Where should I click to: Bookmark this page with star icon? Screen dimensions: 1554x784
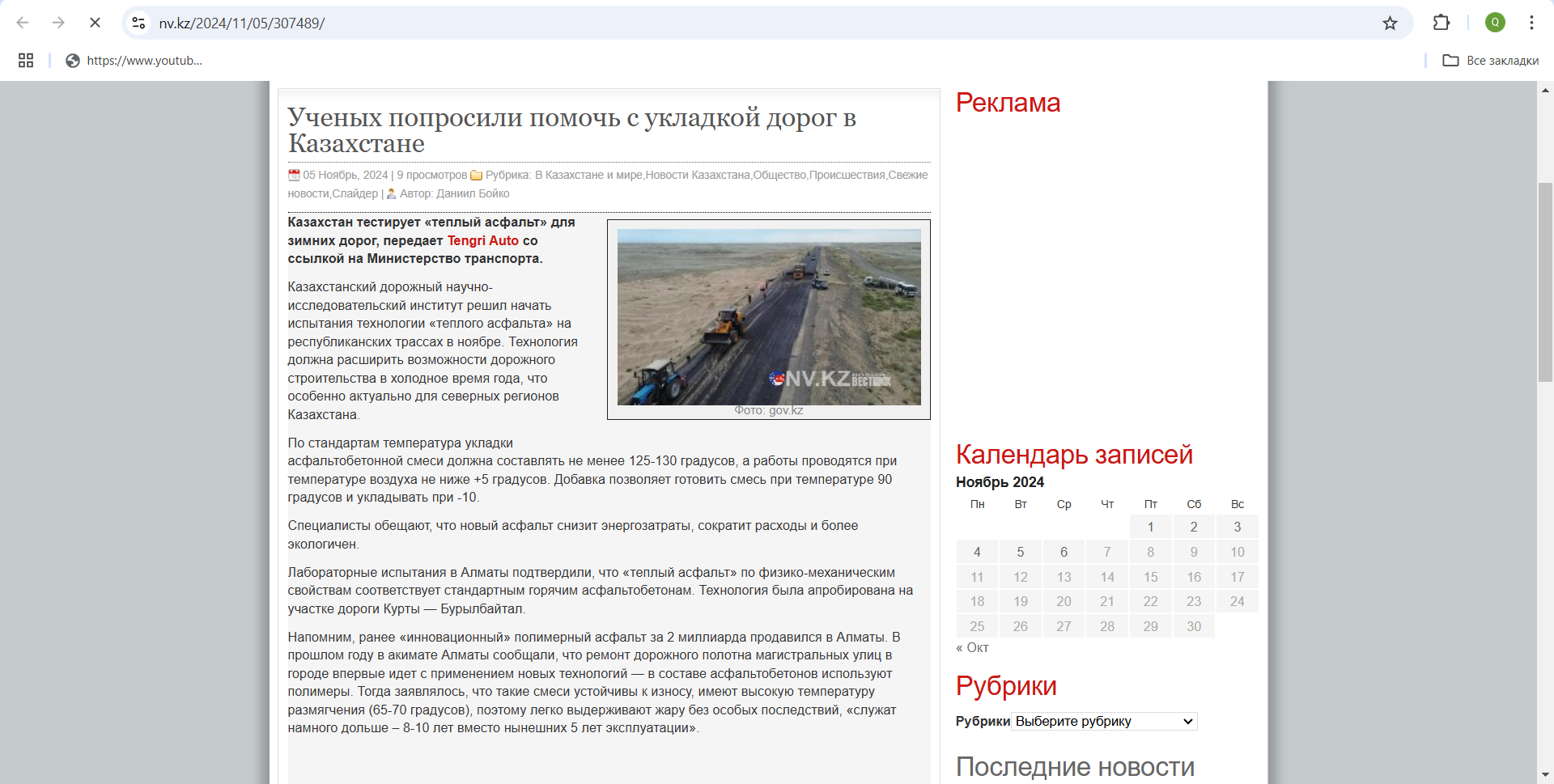tap(1390, 23)
